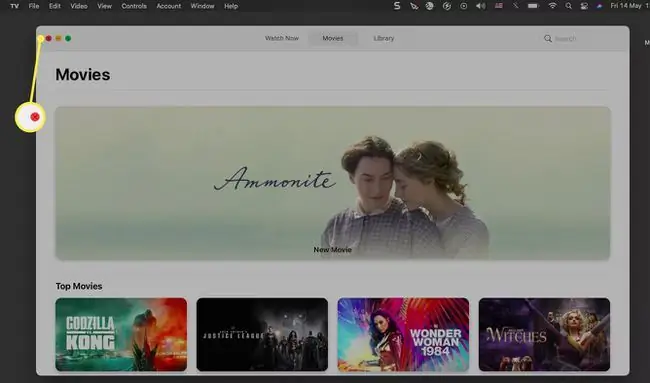
Task: Open the View menu
Action: (104, 6)
